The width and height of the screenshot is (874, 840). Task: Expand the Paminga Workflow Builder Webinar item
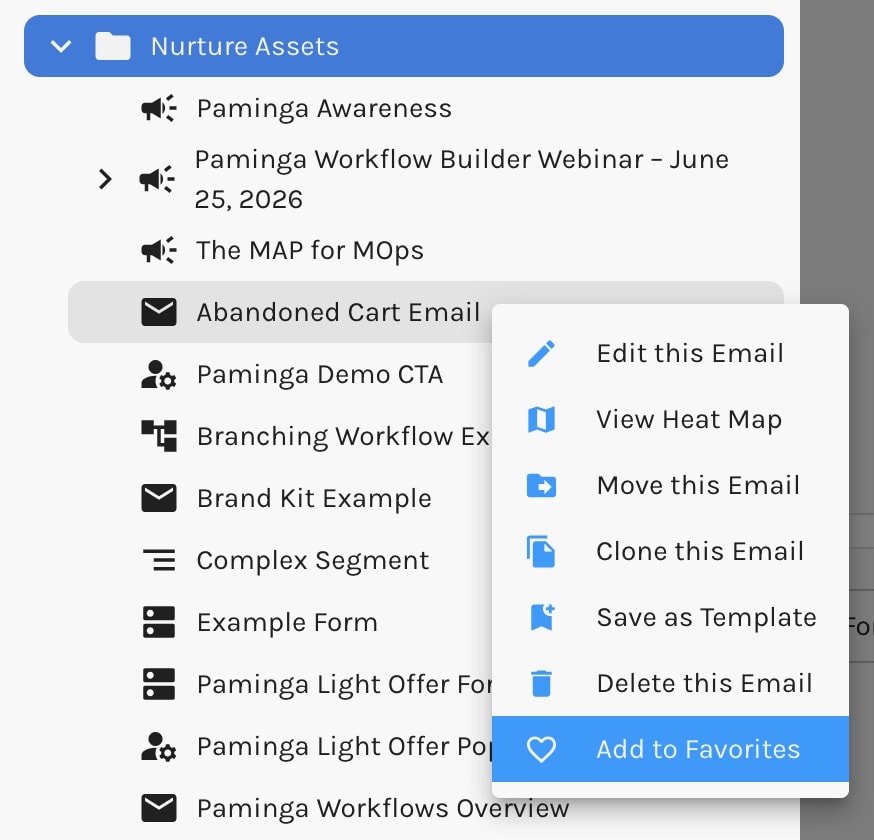(105, 179)
